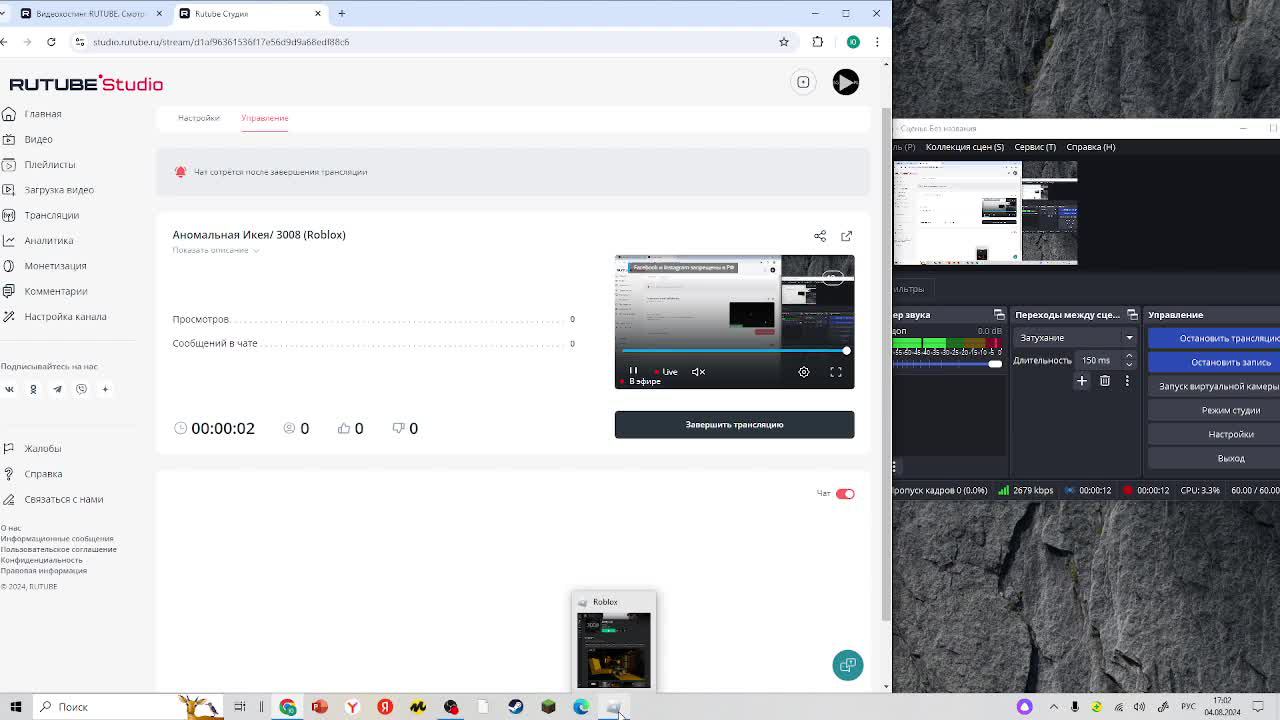Open Коллекция сцен menu in OBS
1280x720 pixels.
[964, 147]
